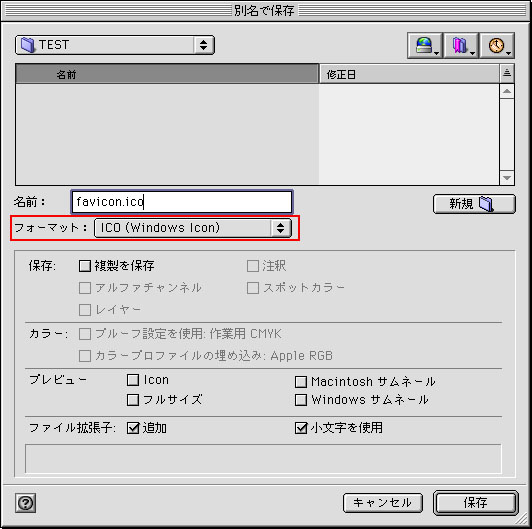532x529 pixels.
Task: Click the TEST folder icon in popup
Action: 28,45
